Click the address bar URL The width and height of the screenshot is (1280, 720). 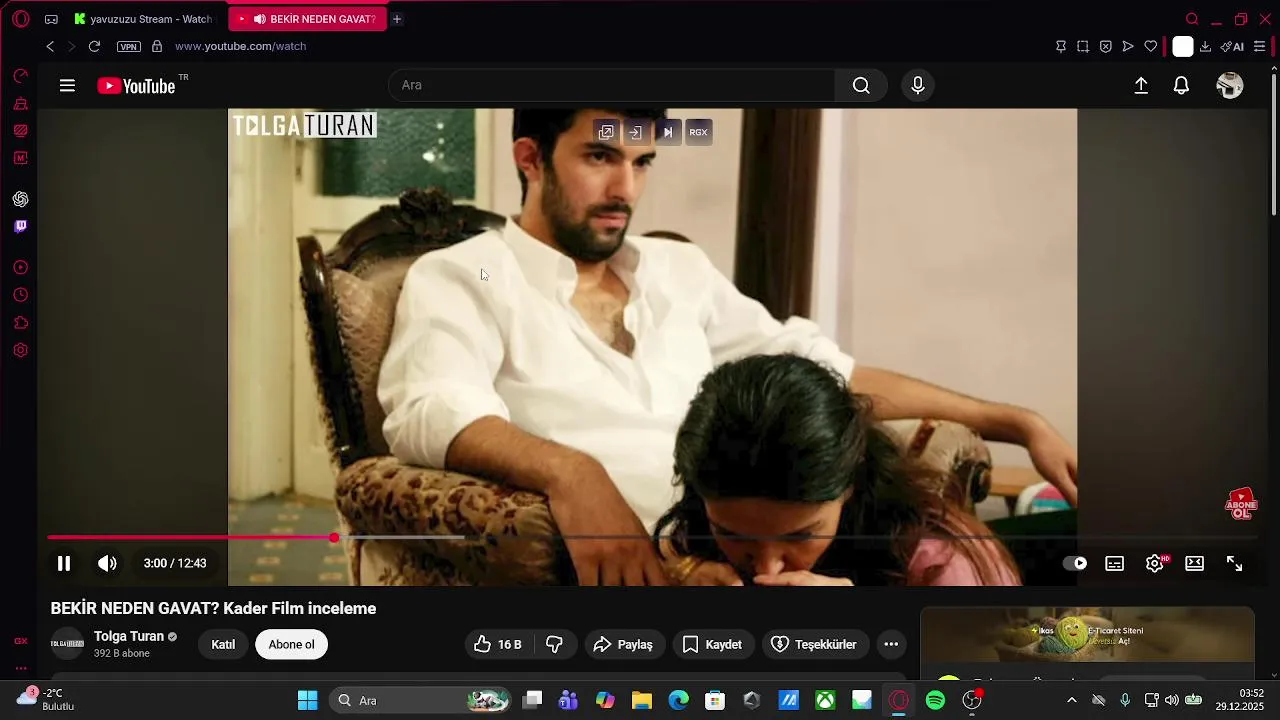240,46
